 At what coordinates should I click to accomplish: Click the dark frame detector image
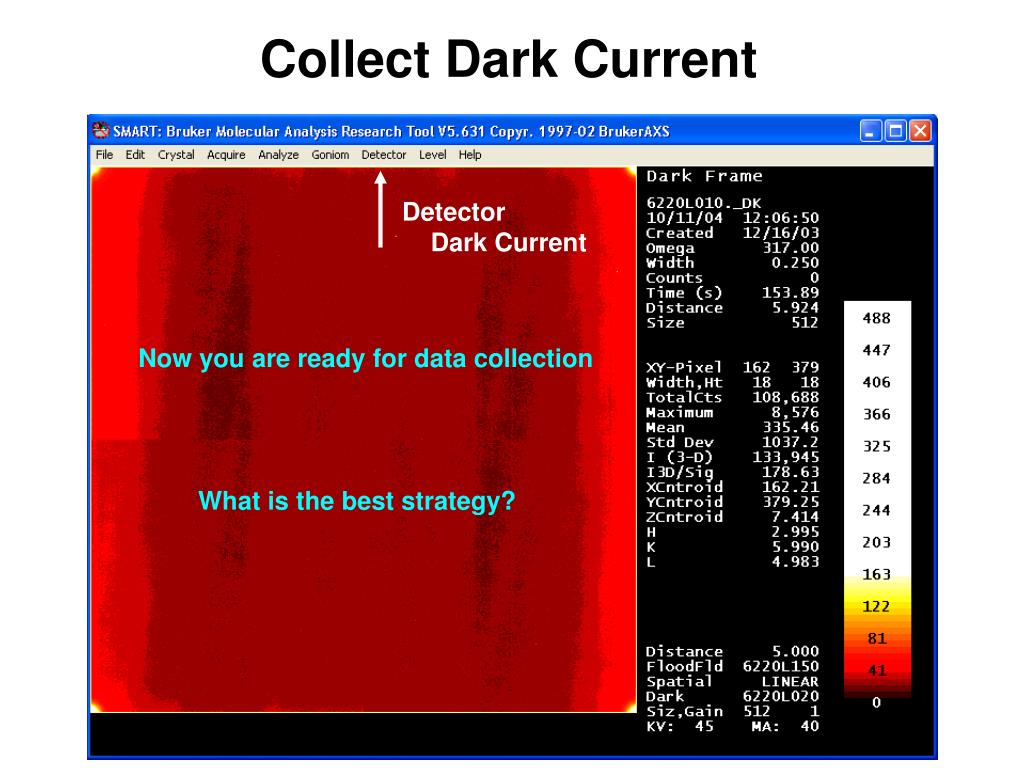point(363,440)
